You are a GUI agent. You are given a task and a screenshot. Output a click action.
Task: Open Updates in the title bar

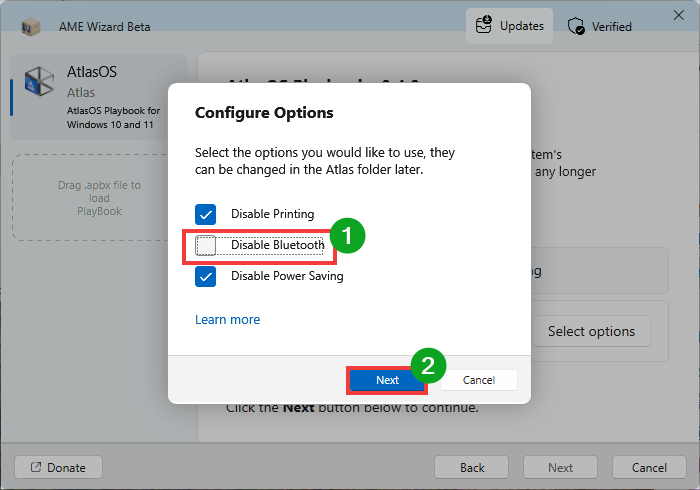click(x=509, y=26)
